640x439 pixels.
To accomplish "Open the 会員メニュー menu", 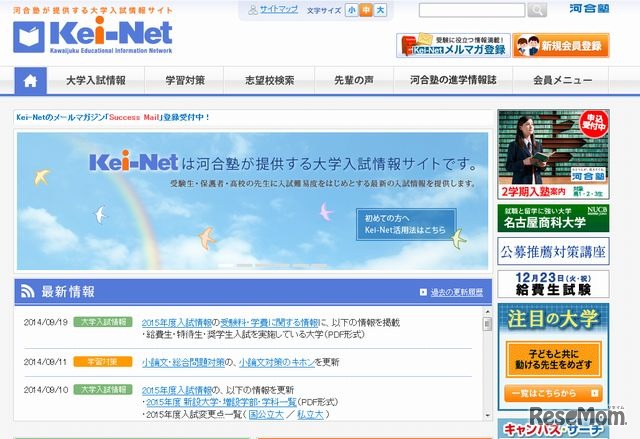I will coord(562,80).
